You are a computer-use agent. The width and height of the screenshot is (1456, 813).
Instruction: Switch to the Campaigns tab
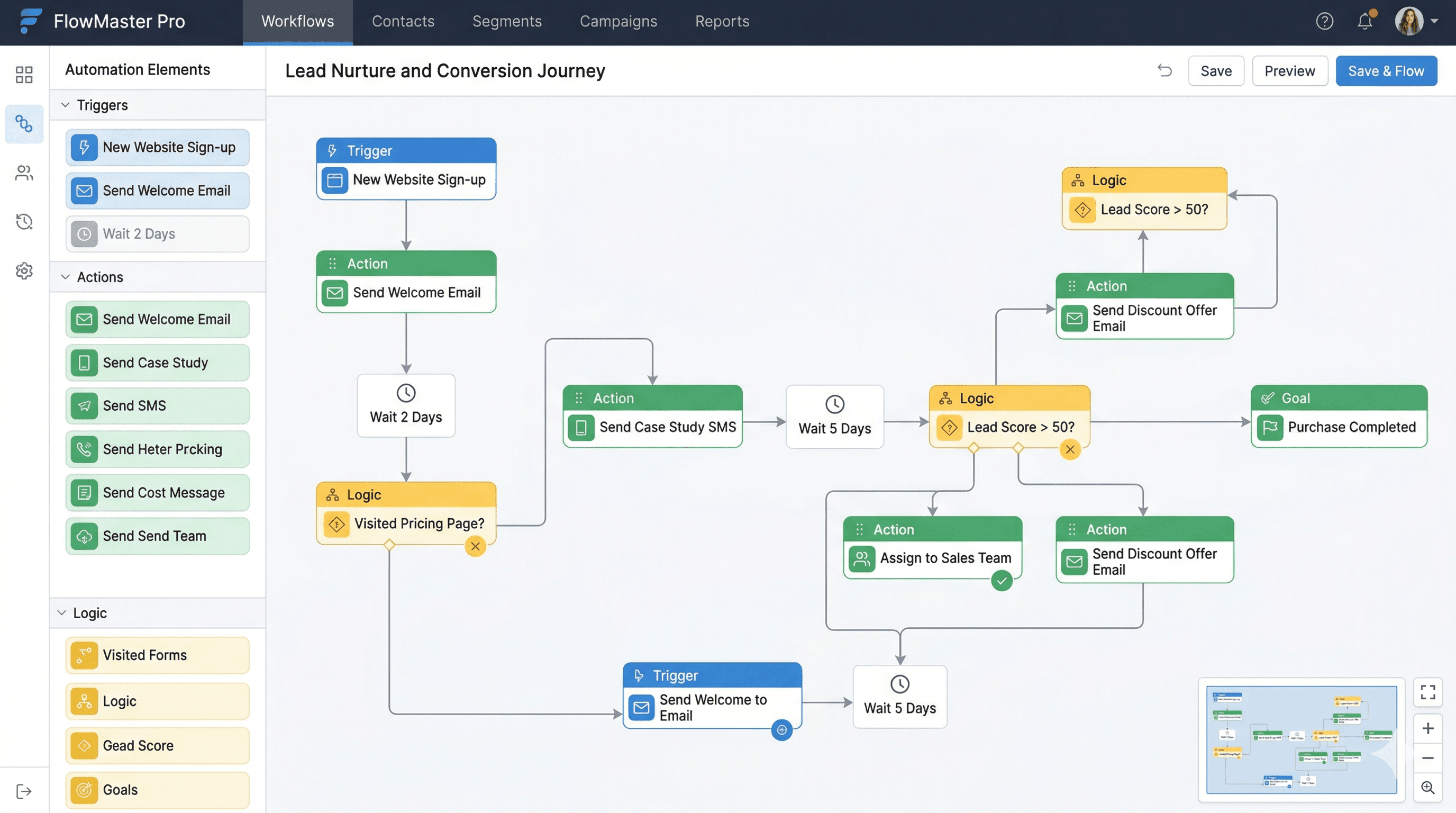(618, 21)
